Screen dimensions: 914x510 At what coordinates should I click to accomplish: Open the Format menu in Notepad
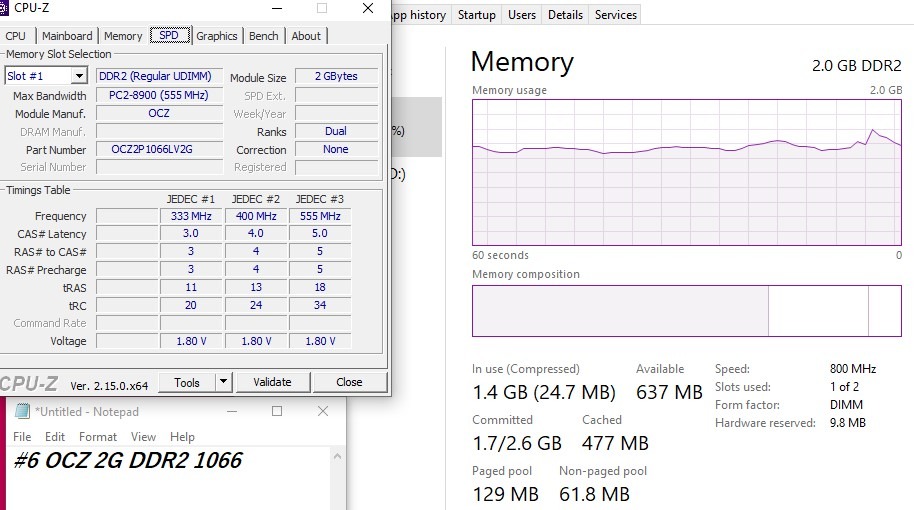point(98,437)
